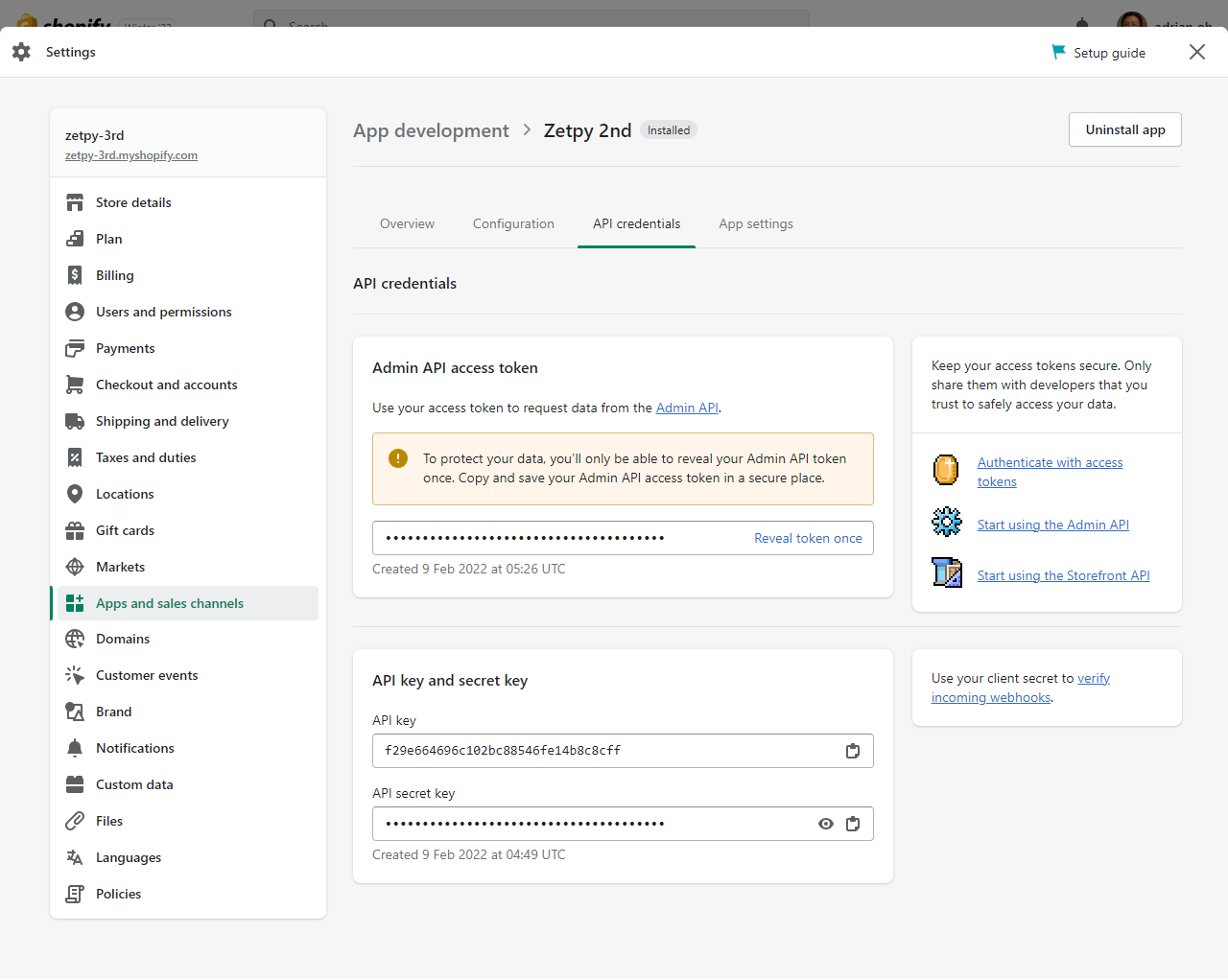Open Users and permissions settings
This screenshot has height=980, width=1228.
[163, 312]
